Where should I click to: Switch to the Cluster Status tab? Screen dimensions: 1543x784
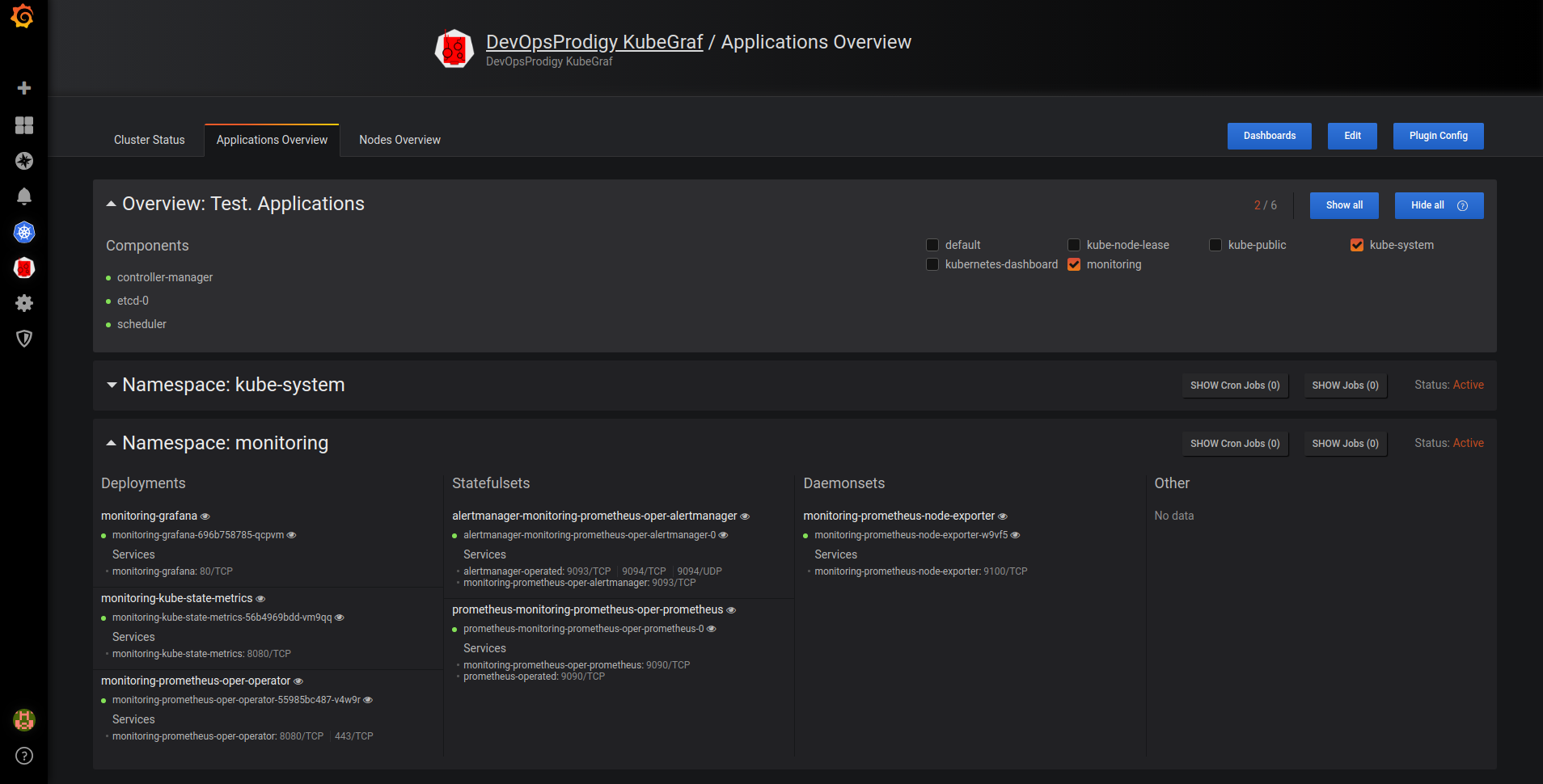click(x=149, y=139)
